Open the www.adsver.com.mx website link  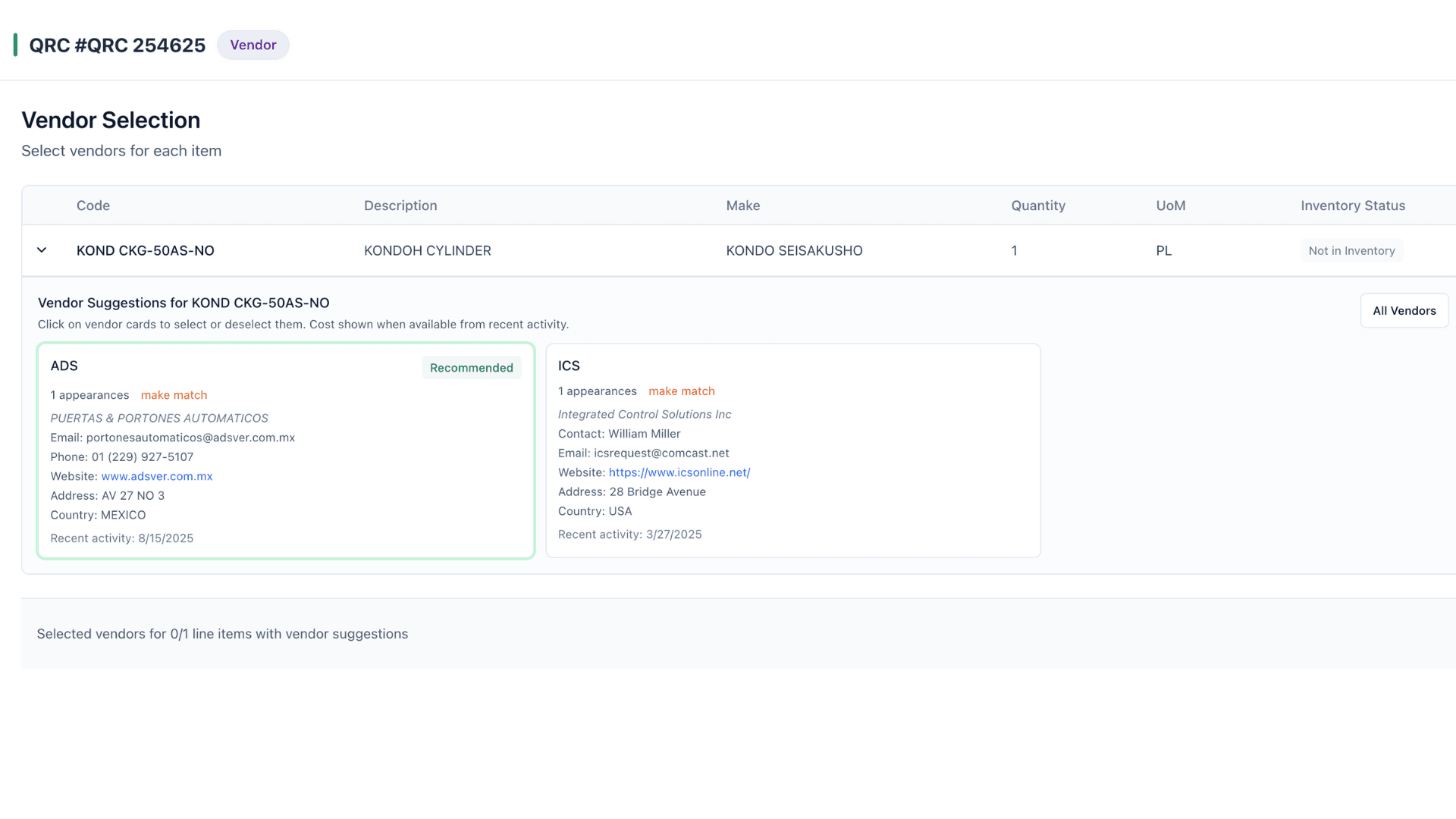157,476
